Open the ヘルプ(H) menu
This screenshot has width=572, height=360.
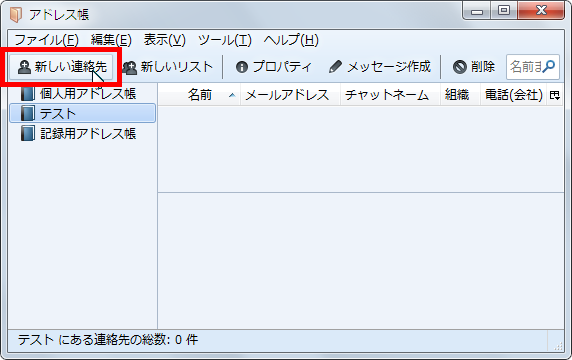[291, 40]
